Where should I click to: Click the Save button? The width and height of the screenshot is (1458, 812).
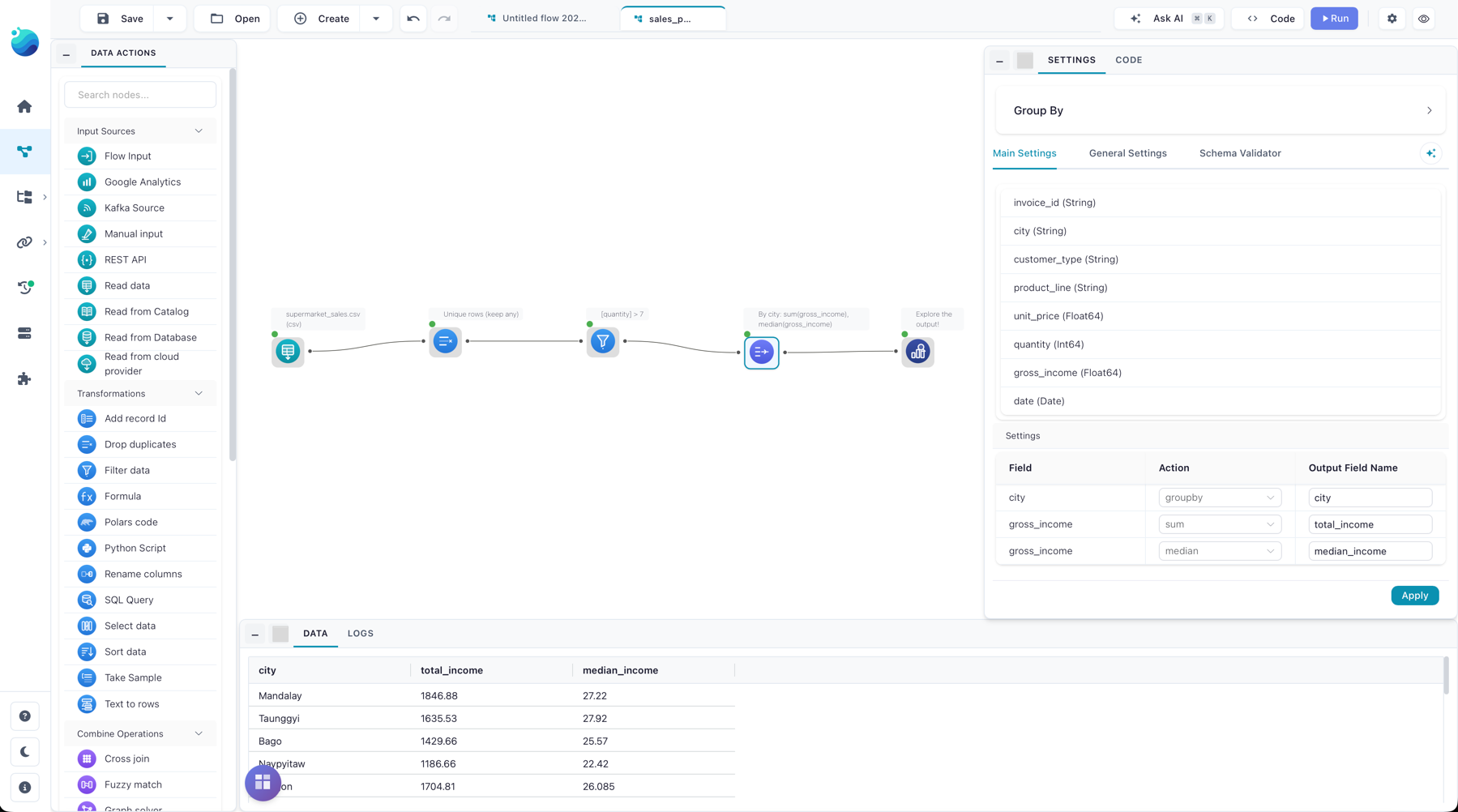pos(120,19)
